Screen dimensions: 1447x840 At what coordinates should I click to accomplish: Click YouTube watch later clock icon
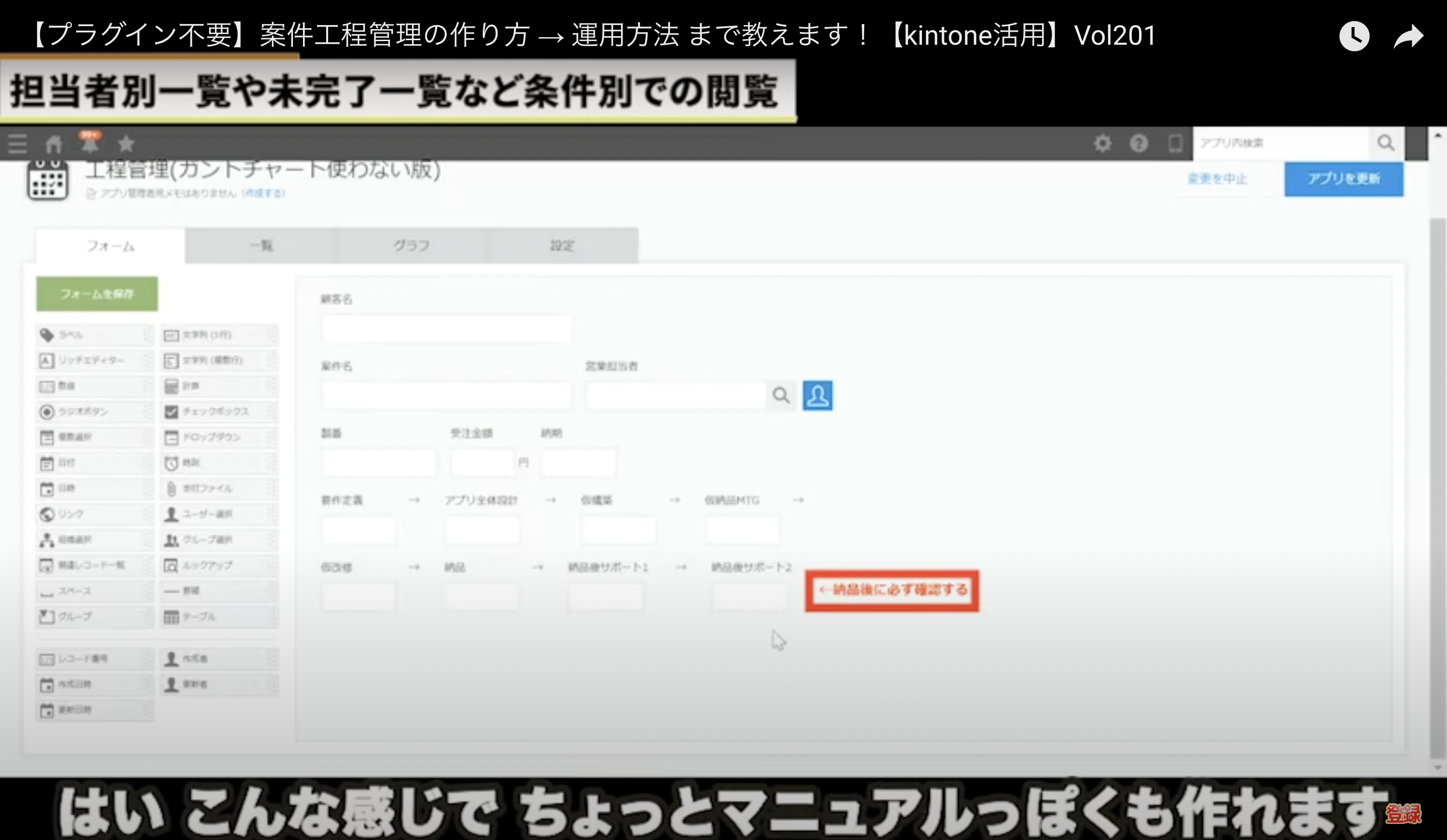coord(1354,36)
